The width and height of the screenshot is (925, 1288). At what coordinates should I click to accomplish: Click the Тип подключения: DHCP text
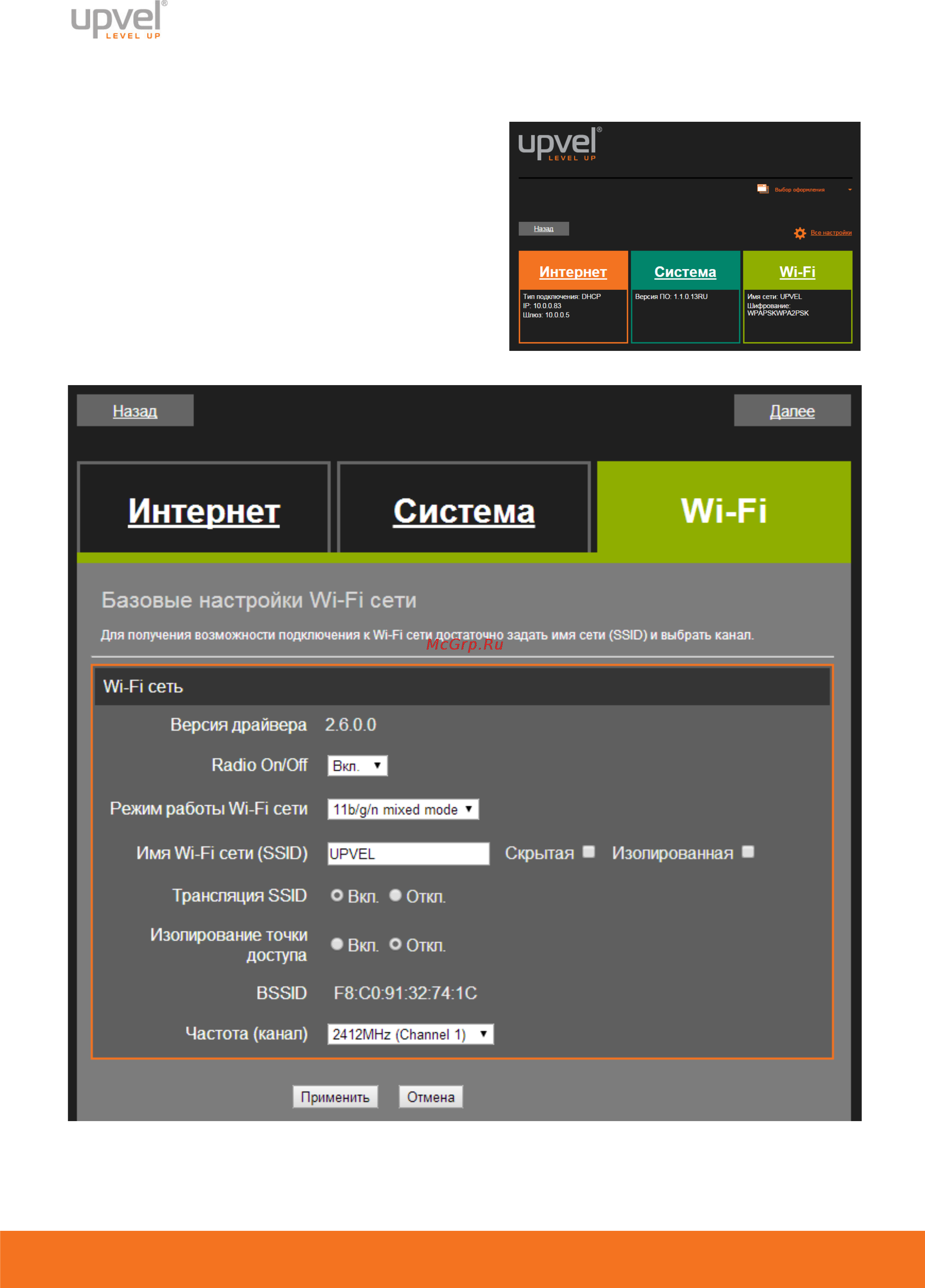(x=562, y=296)
